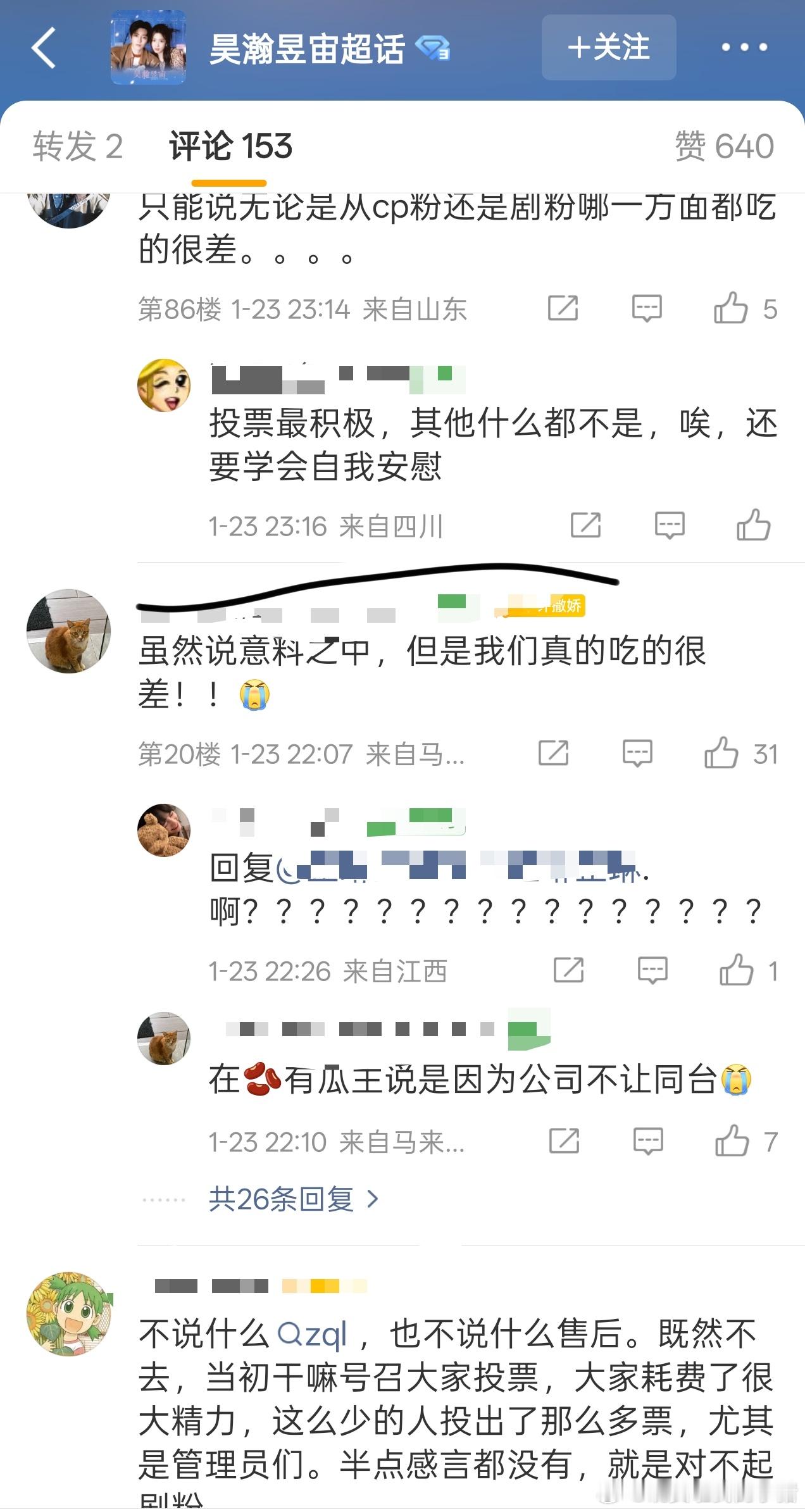The image size is (805, 1512).
Task: Like the floor 20 comment with 31 likes
Action: (721, 753)
